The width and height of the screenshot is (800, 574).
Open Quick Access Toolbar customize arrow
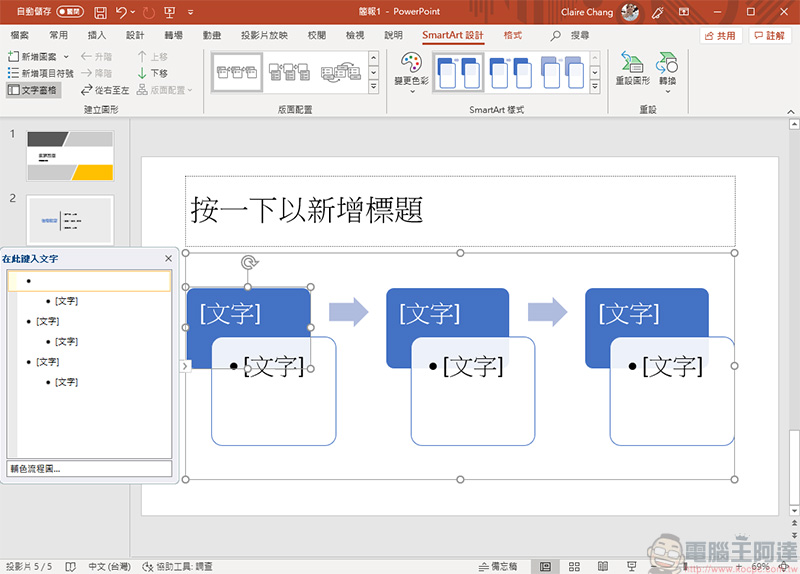click(x=190, y=12)
